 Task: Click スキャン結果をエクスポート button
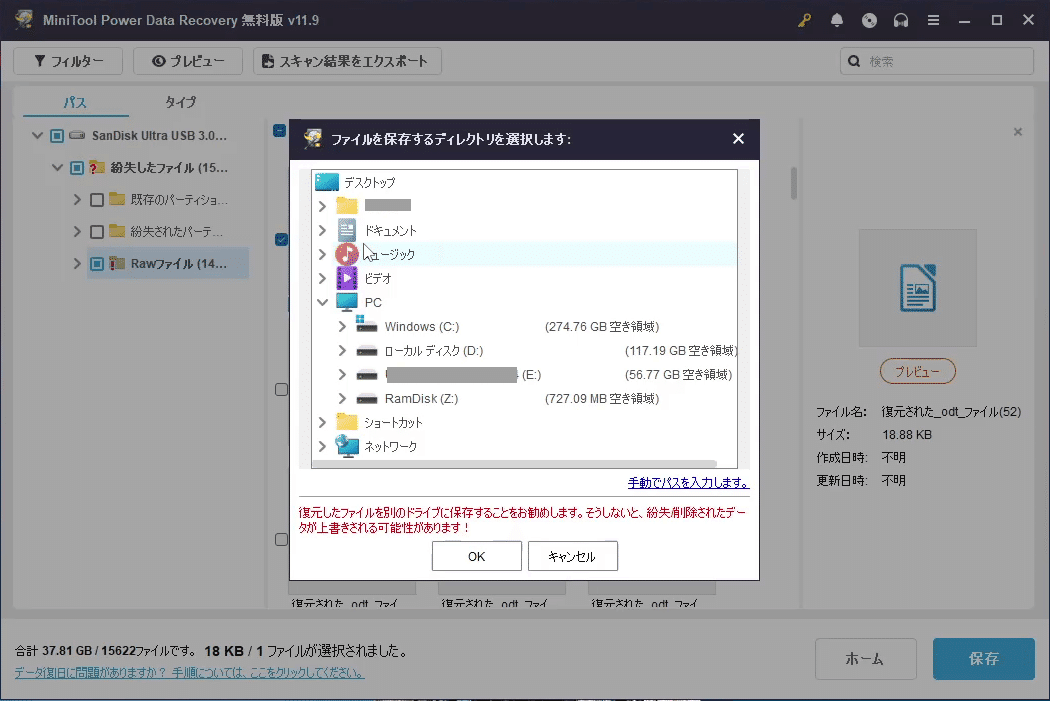click(347, 61)
